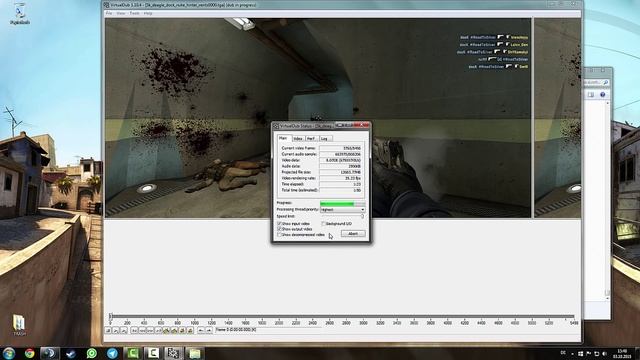
Task: Switch to the Main tab in status dialog
Action: 283,138
